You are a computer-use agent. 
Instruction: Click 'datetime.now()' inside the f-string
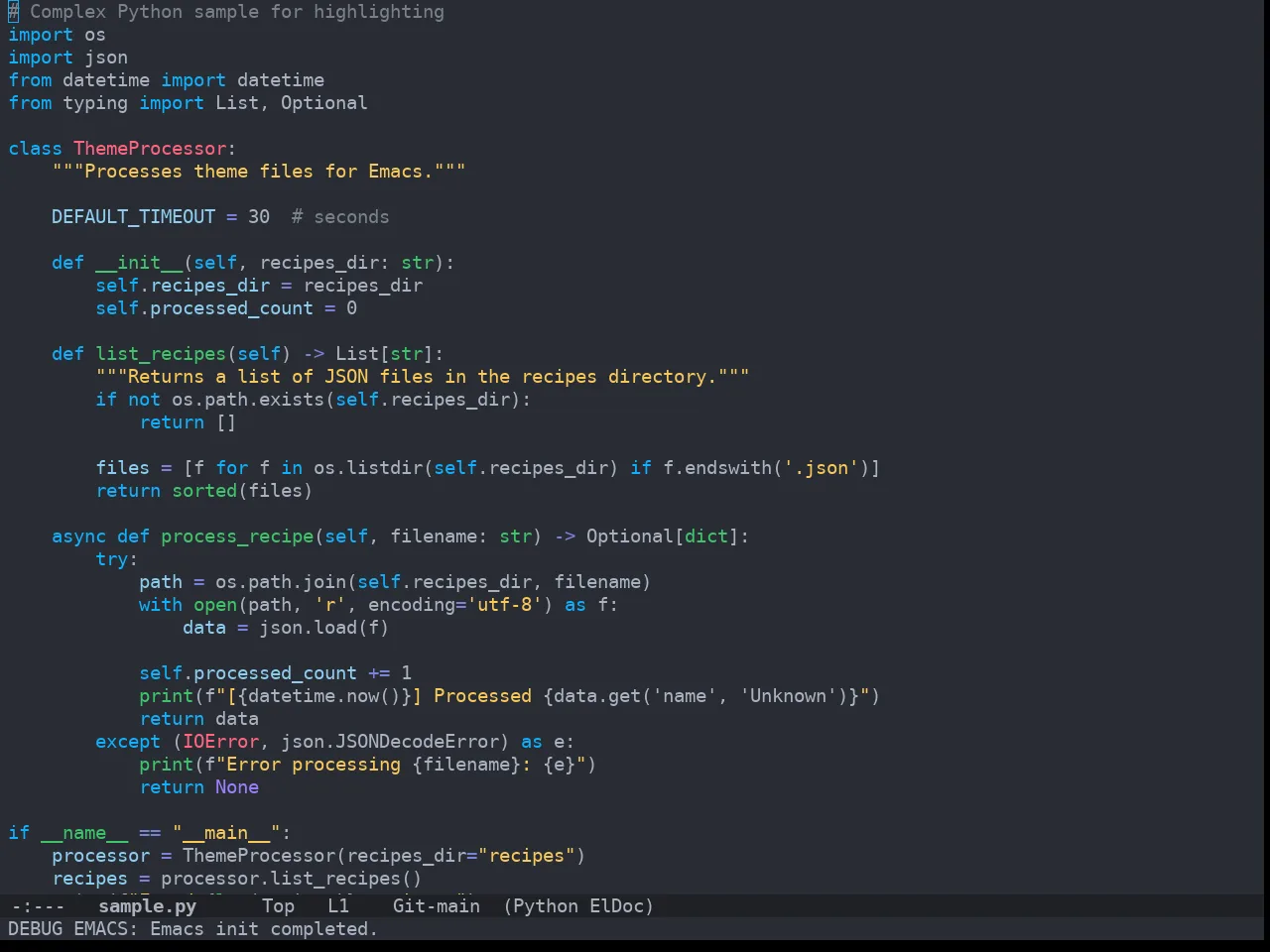323,696
